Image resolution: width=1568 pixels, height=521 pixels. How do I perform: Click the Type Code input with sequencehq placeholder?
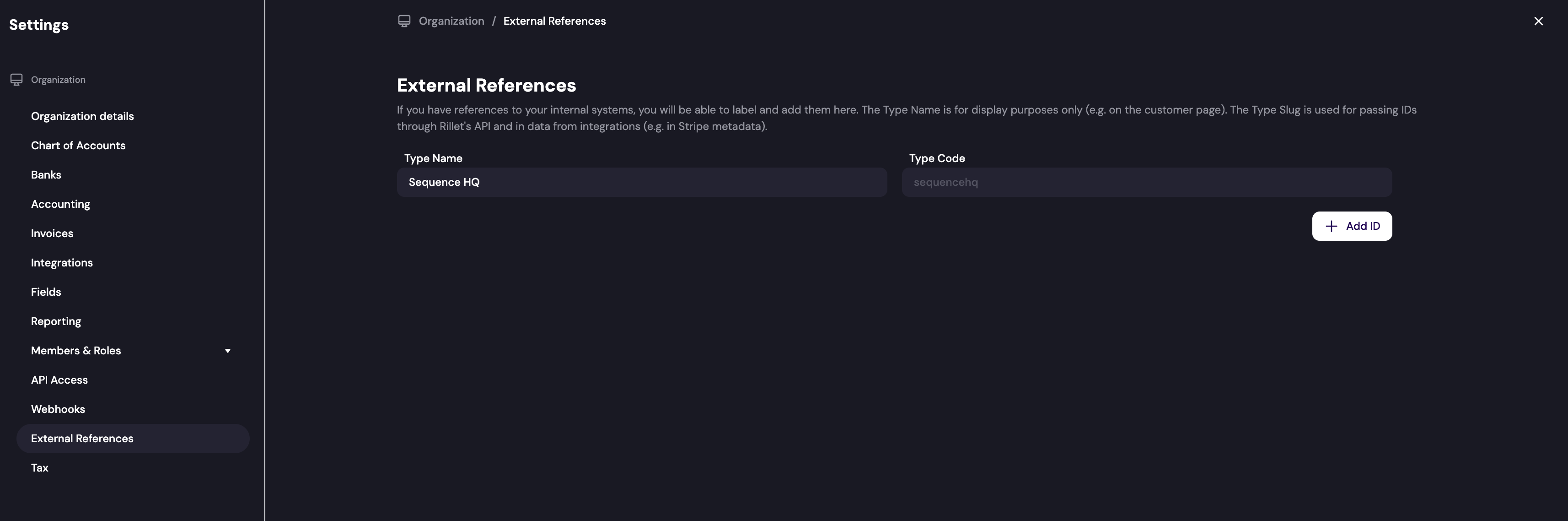point(1146,182)
